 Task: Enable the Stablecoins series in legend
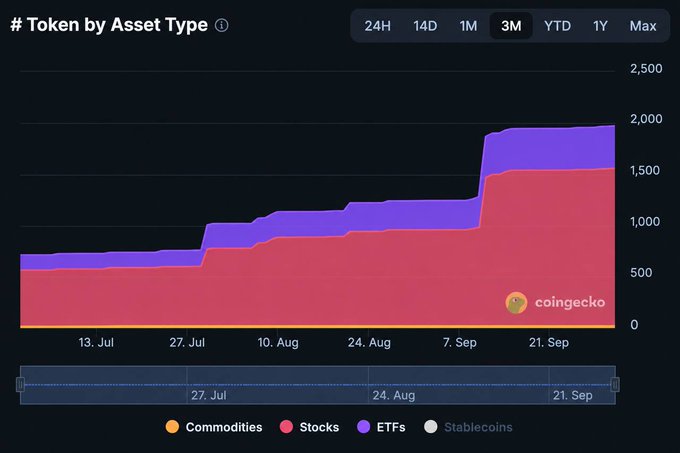click(468, 427)
